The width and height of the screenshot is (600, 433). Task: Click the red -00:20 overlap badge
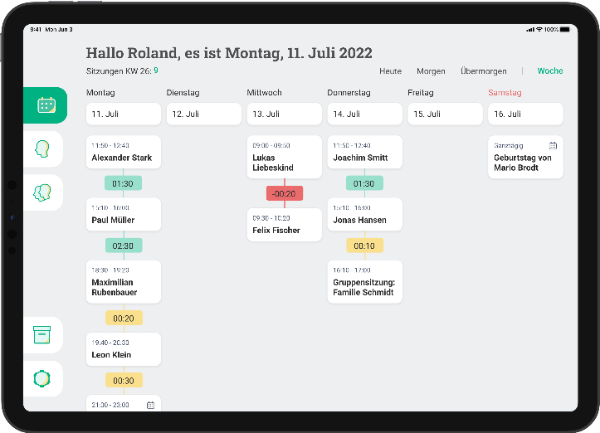[x=284, y=194]
